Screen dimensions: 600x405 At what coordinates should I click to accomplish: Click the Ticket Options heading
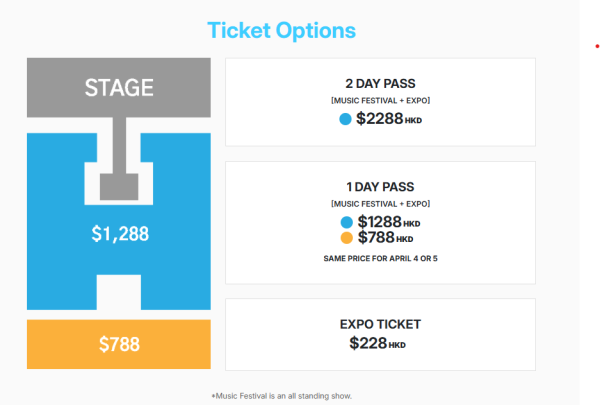[x=281, y=30]
